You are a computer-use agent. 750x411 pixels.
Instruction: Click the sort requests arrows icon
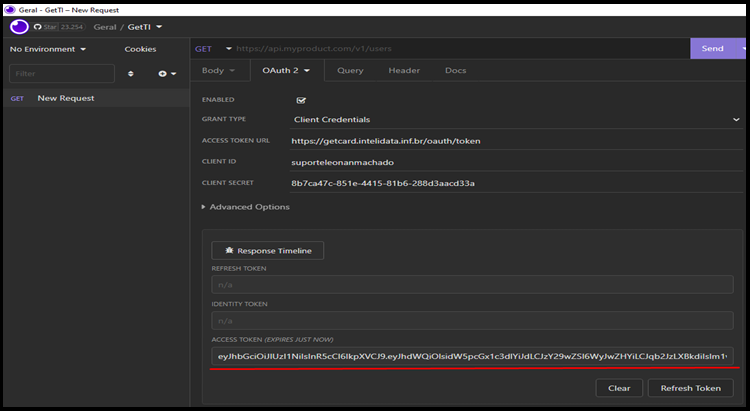point(131,74)
